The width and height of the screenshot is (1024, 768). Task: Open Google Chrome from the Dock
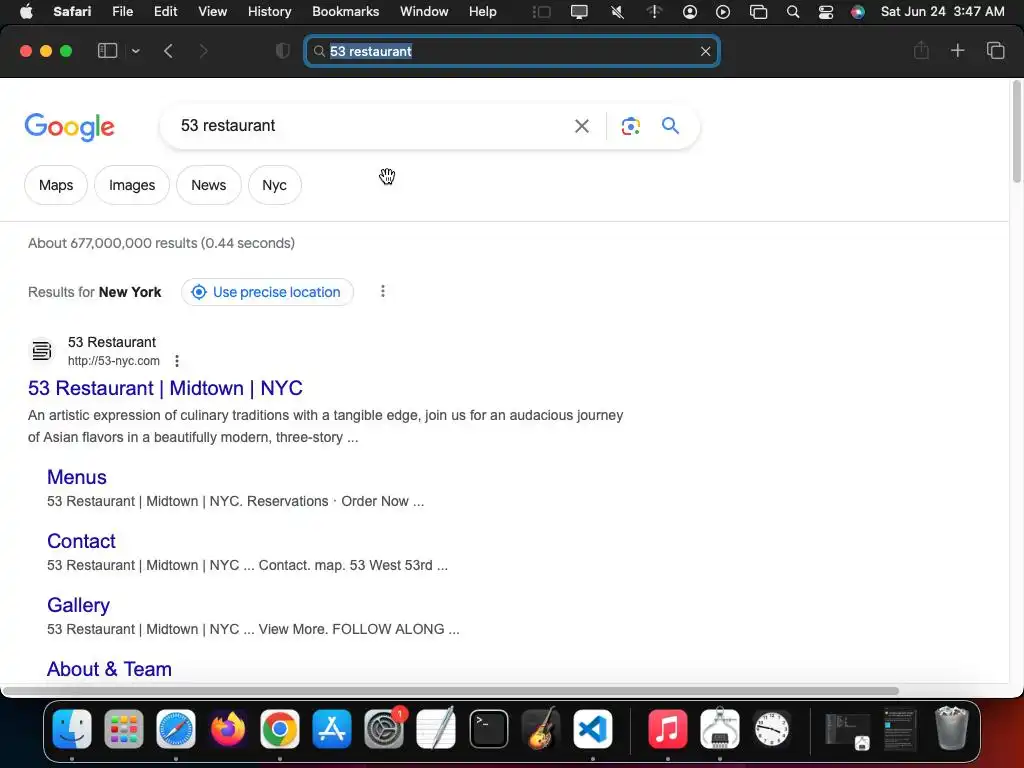tap(280, 729)
